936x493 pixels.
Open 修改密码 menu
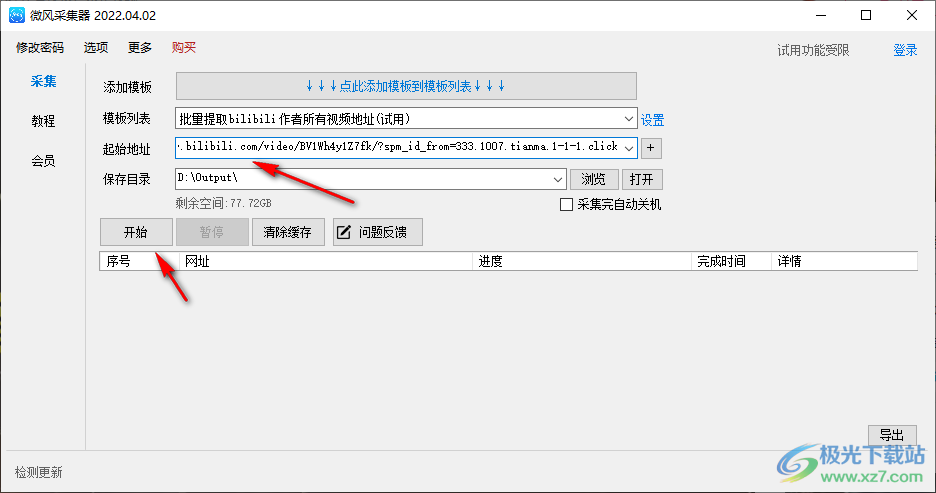[x=39, y=48]
